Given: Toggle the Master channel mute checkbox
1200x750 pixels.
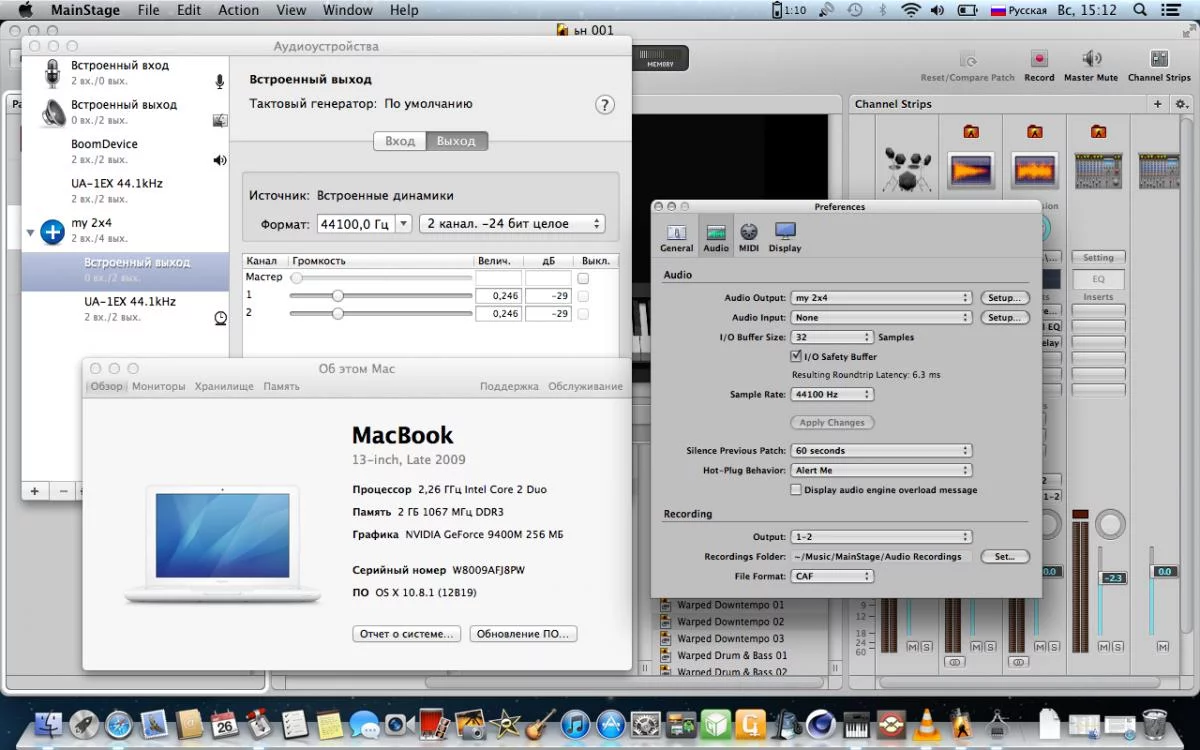Looking at the screenshot, I should pyautogui.click(x=583, y=278).
